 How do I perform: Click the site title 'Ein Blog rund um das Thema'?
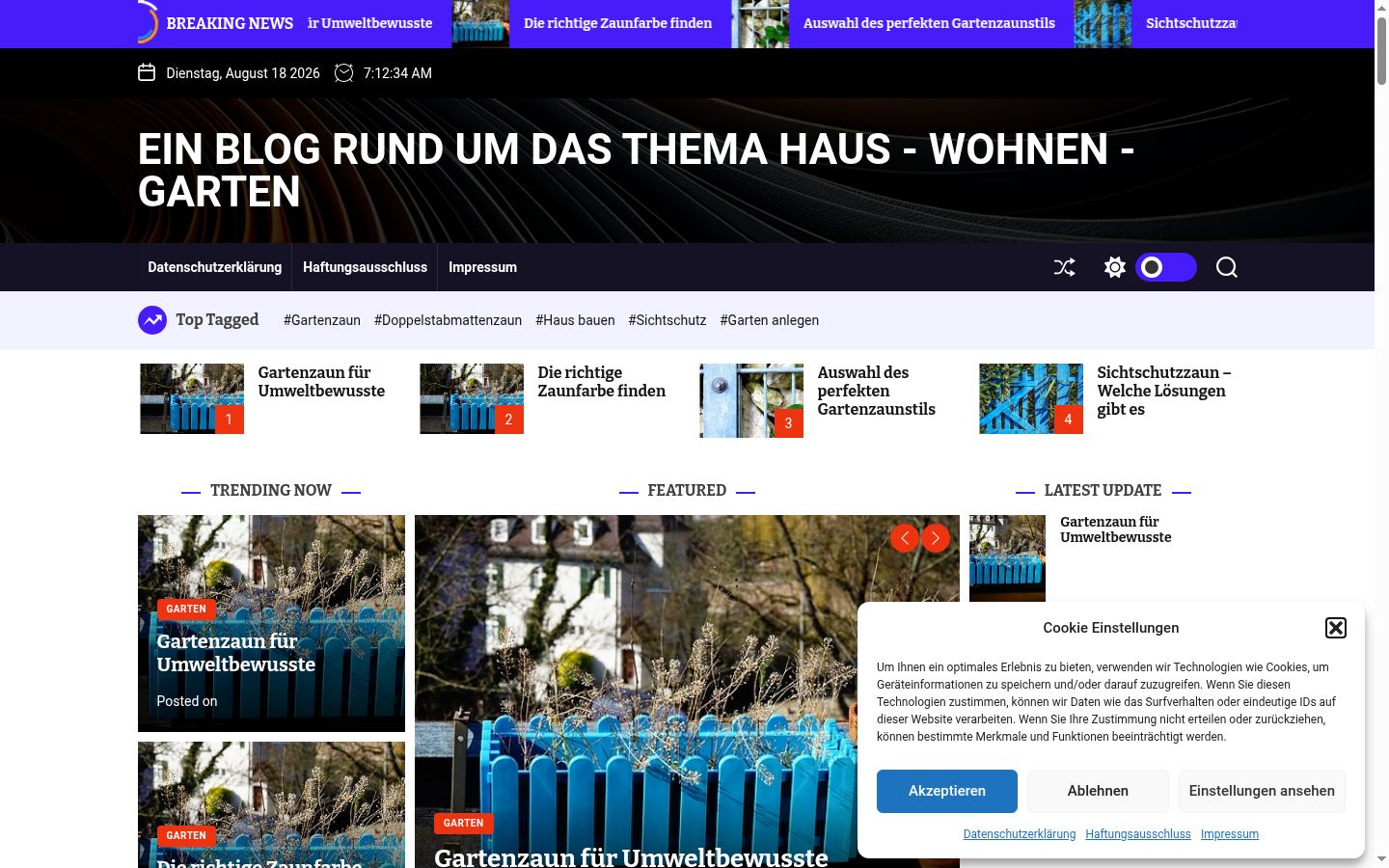pyautogui.click(x=636, y=171)
